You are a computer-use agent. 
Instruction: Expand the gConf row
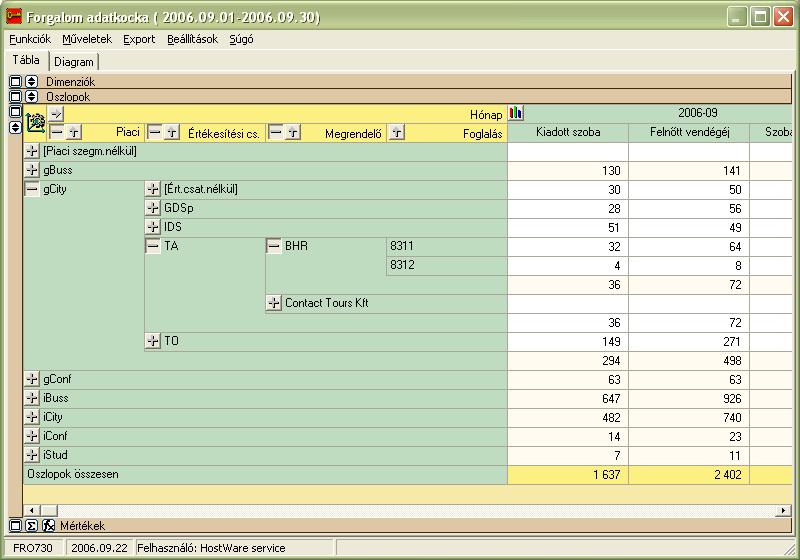pyautogui.click(x=32, y=379)
